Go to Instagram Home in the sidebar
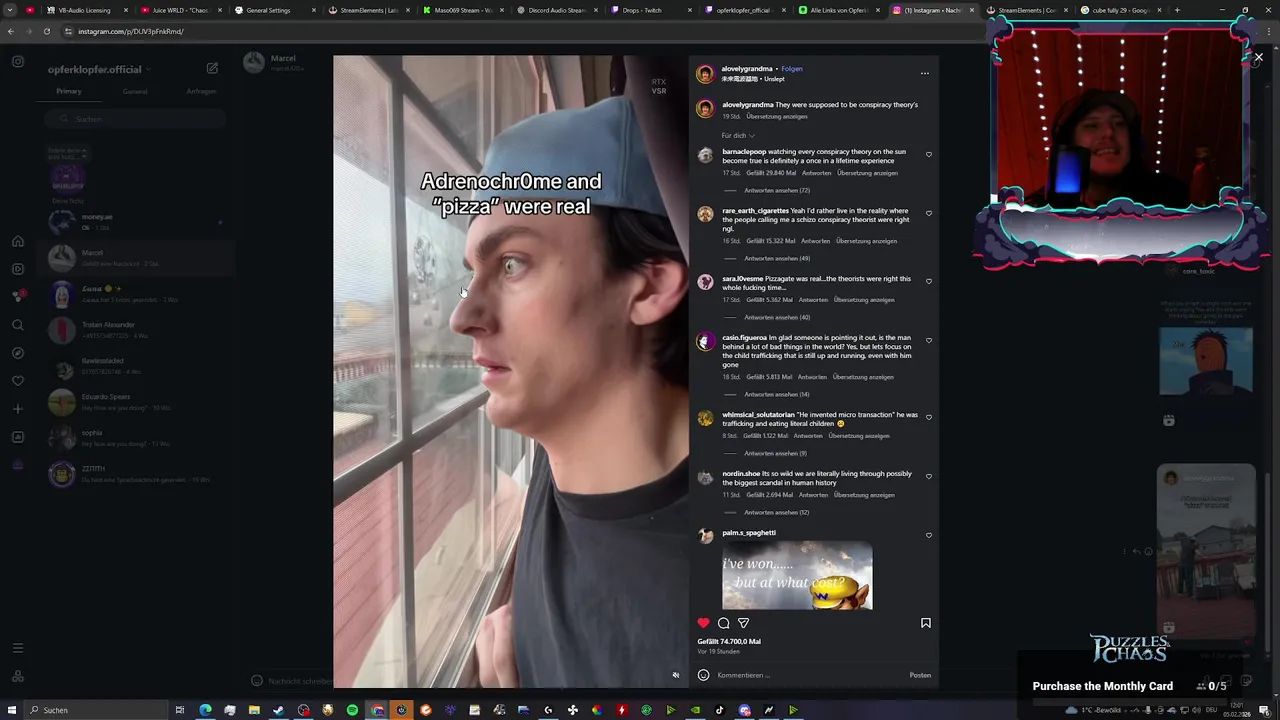Viewport: 1280px width, 720px height. 18,241
